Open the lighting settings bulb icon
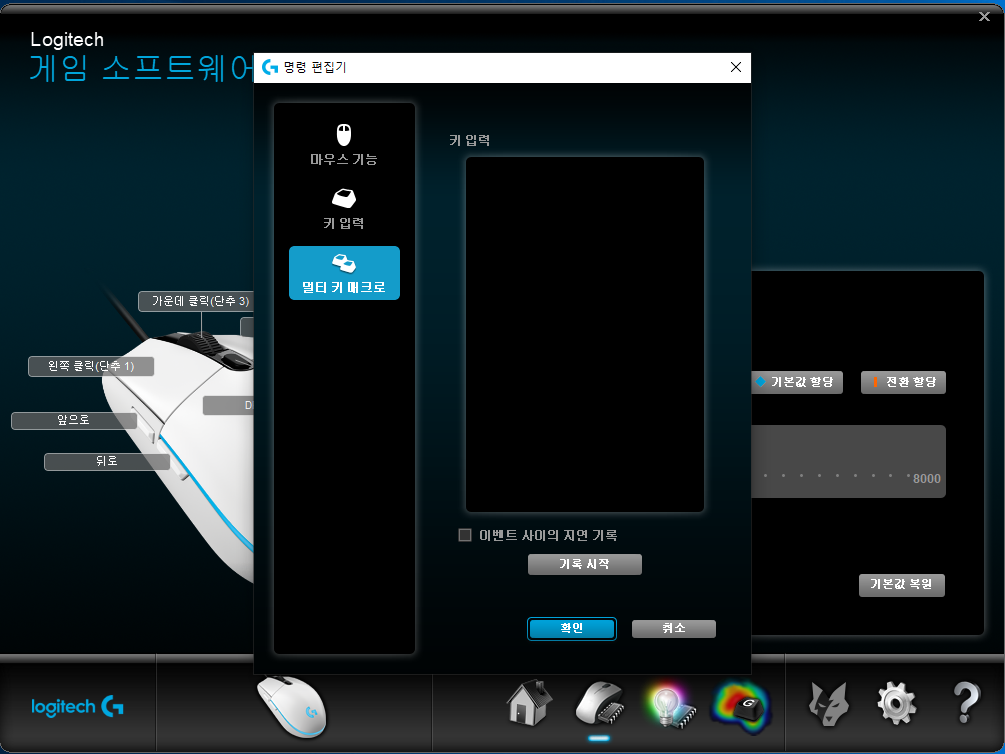 670,707
